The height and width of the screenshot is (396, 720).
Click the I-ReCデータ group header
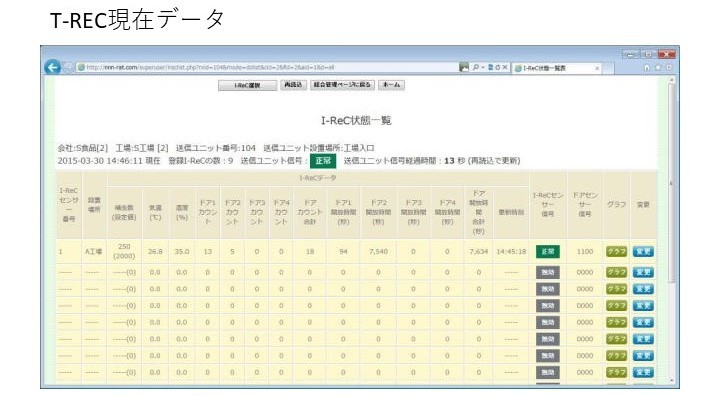(x=317, y=178)
